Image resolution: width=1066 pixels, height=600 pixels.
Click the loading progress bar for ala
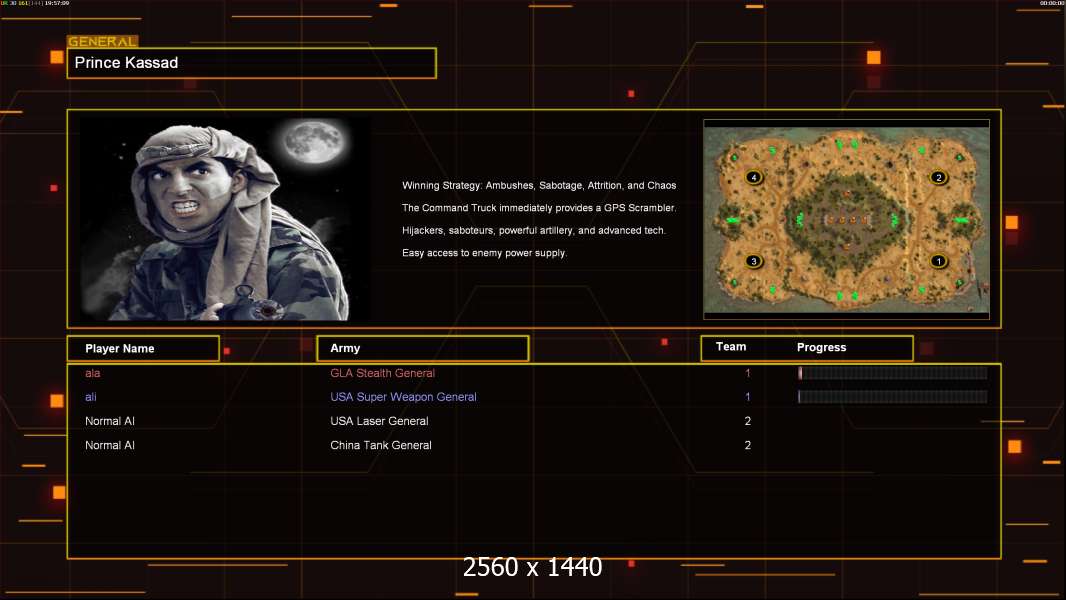893,372
